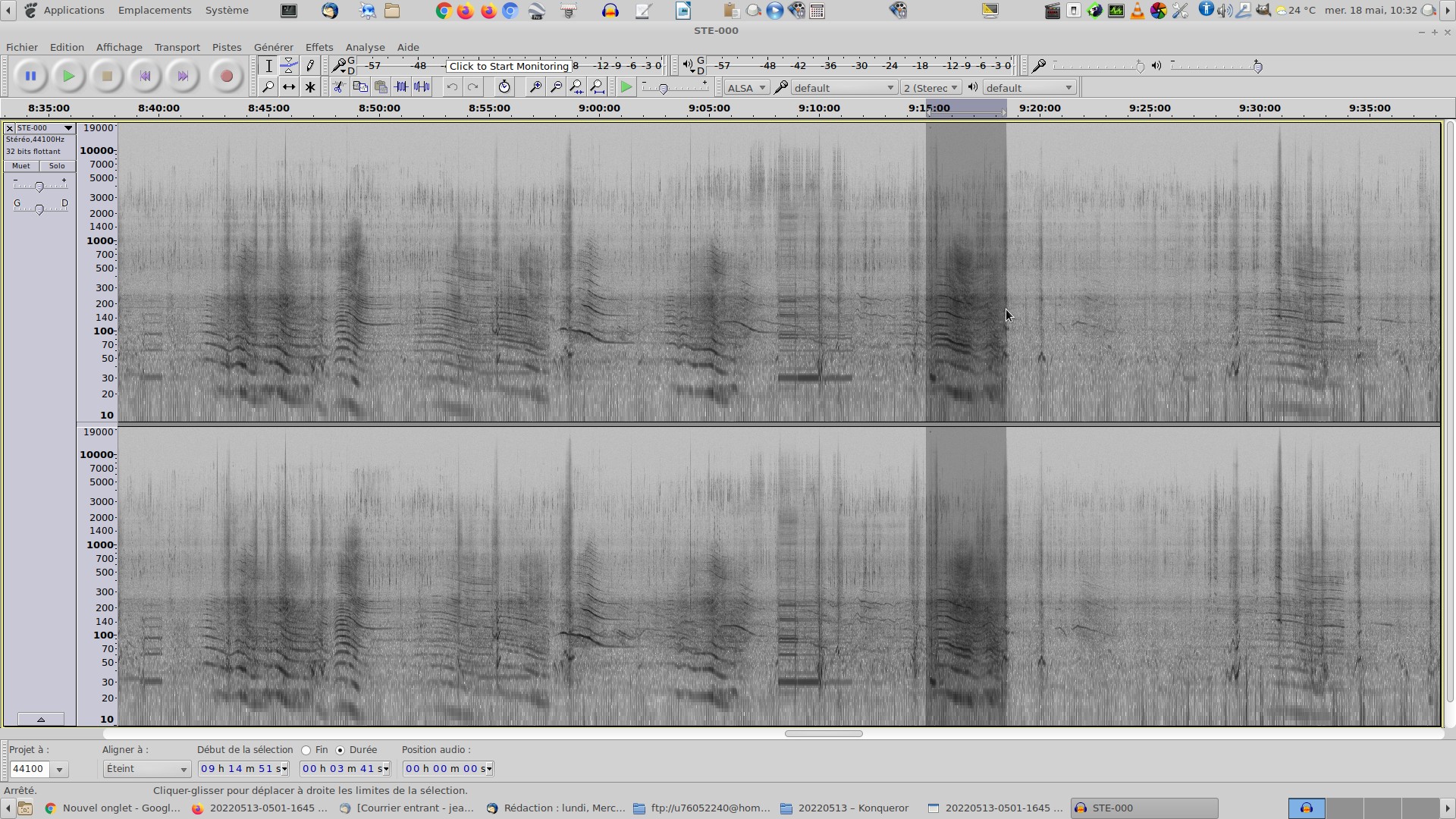Open the Sync-Lock timer icon
Image resolution: width=1456 pixels, height=819 pixels.
click(x=504, y=87)
